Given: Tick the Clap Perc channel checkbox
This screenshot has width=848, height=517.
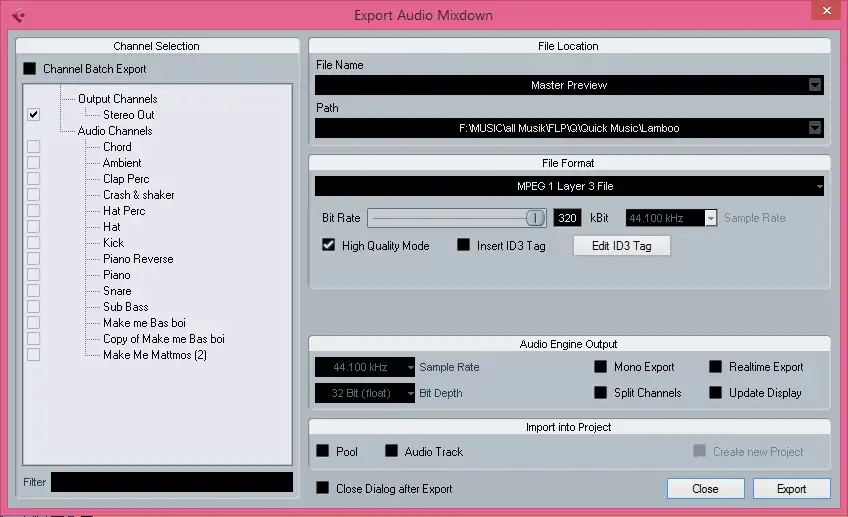Looking at the screenshot, I should [x=34, y=178].
